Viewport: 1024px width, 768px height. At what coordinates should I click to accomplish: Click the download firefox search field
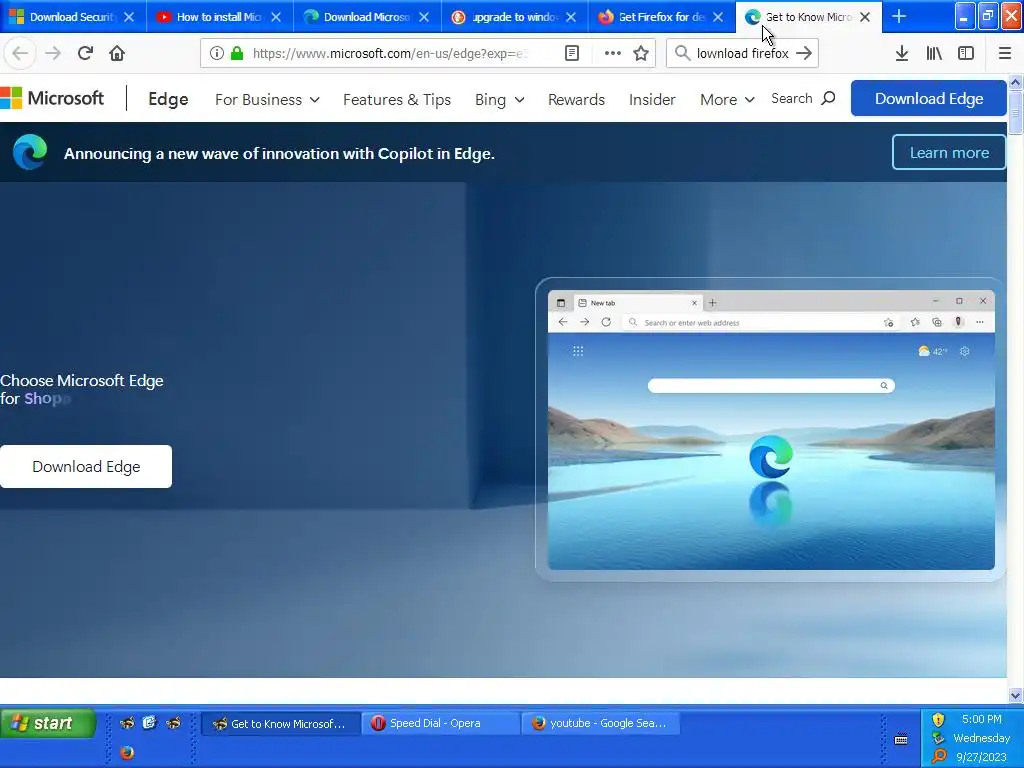tap(743, 54)
